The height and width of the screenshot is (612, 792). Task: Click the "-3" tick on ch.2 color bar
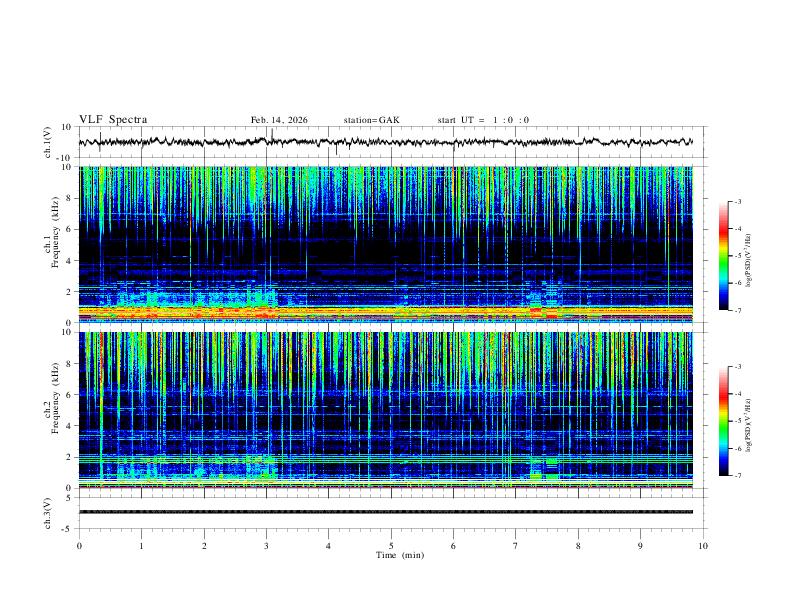[x=737, y=367]
